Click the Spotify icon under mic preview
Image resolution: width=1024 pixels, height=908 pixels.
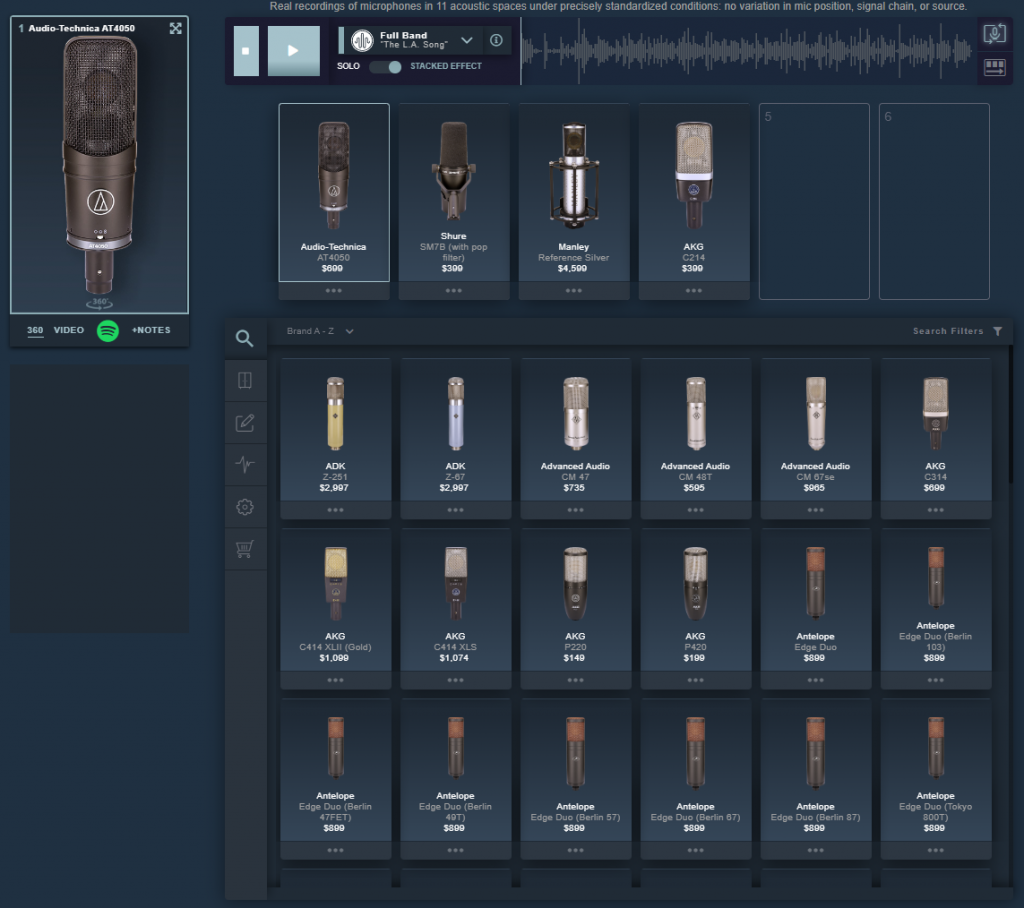[x=108, y=330]
